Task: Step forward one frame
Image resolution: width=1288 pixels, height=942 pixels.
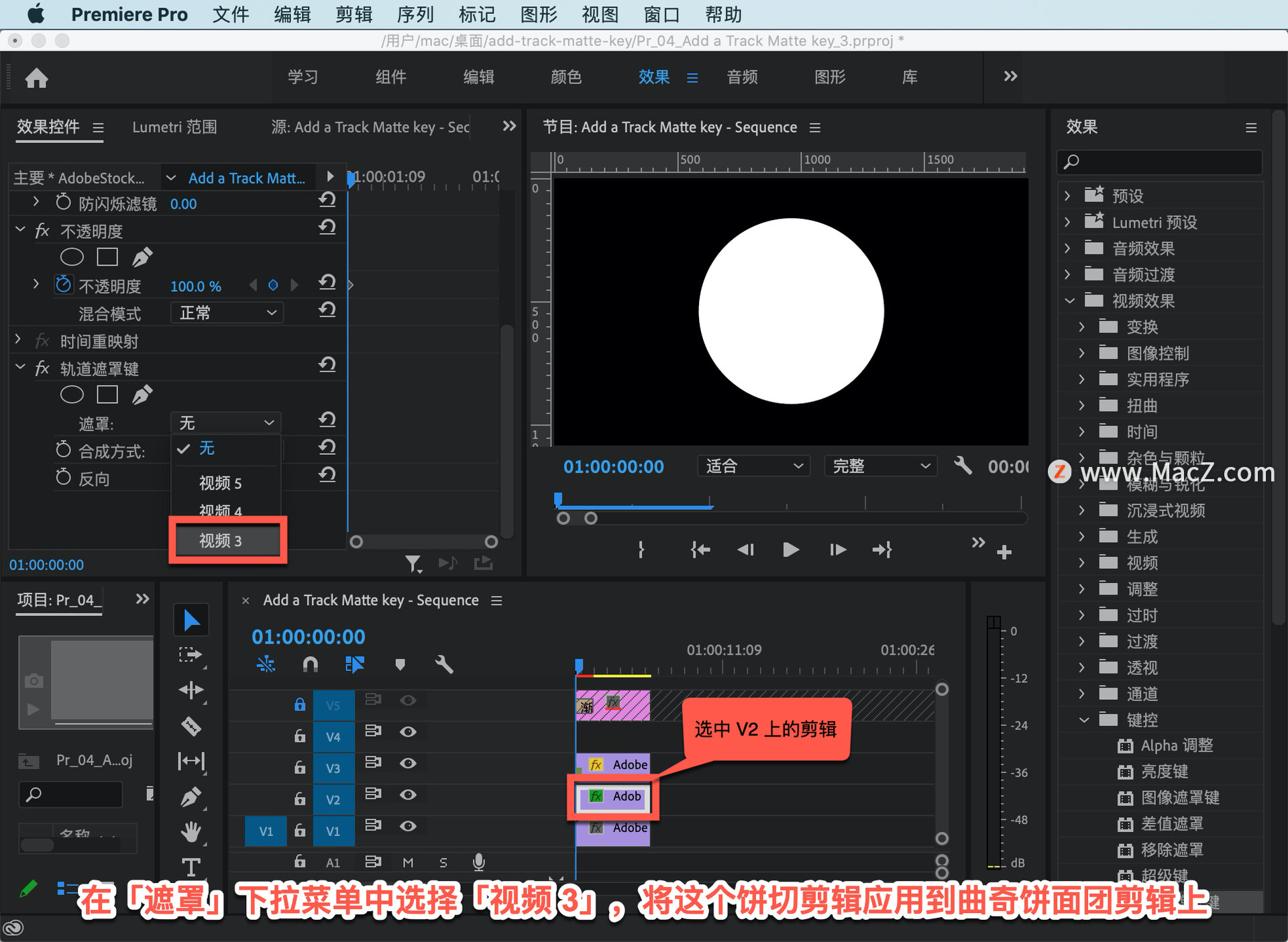Action: coord(837,550)
